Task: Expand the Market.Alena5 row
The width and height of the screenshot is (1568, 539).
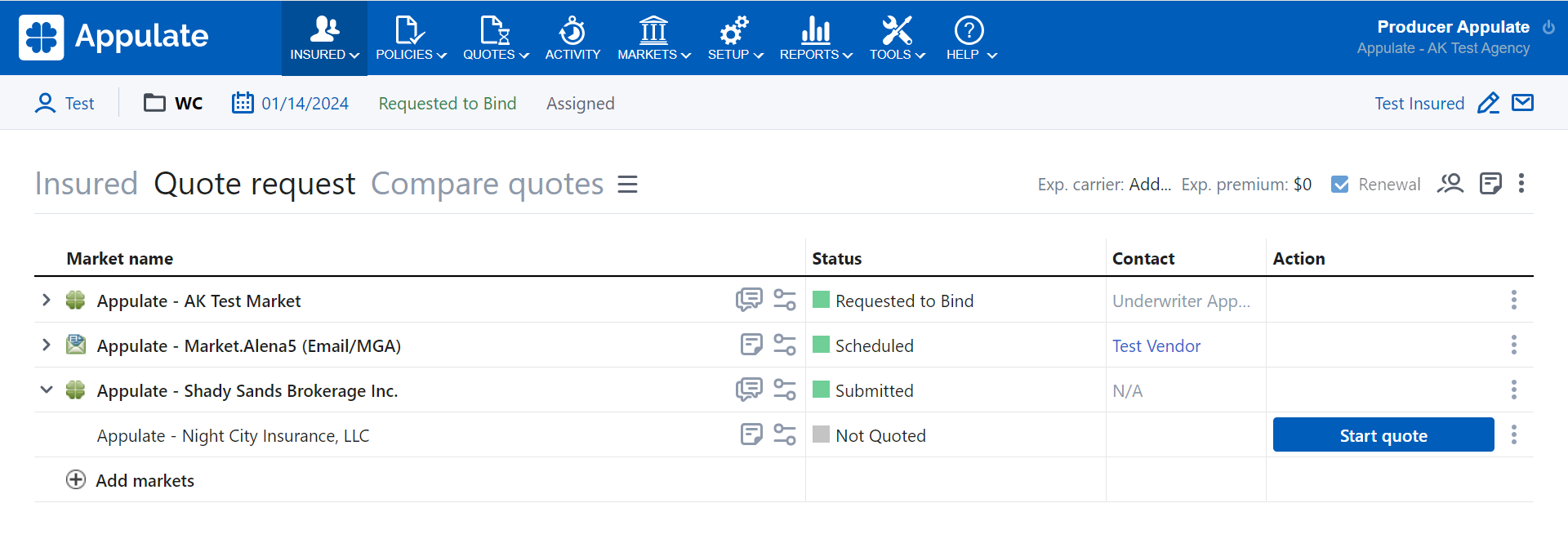Action: (47, 345)
